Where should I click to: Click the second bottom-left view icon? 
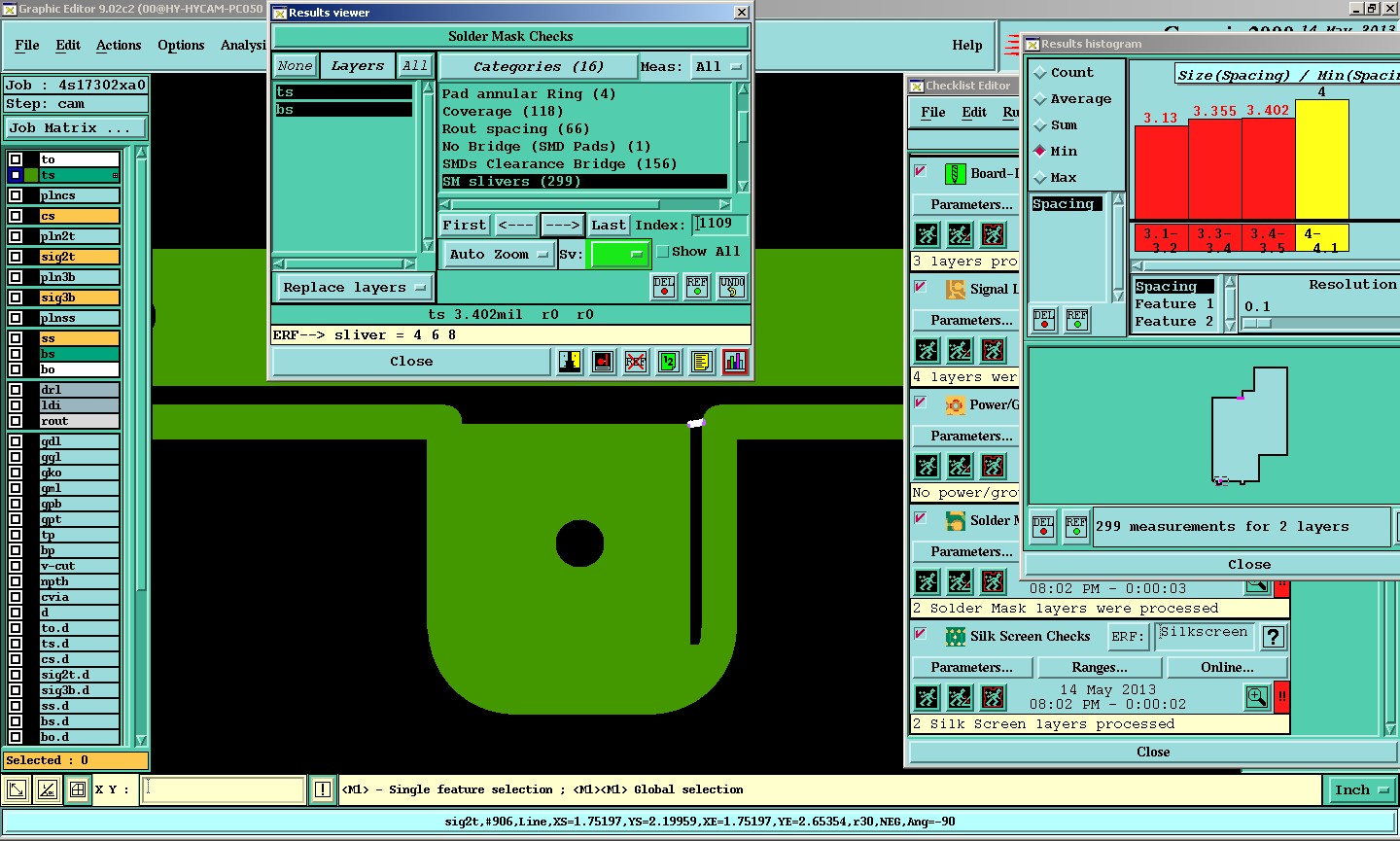point(48,789)
